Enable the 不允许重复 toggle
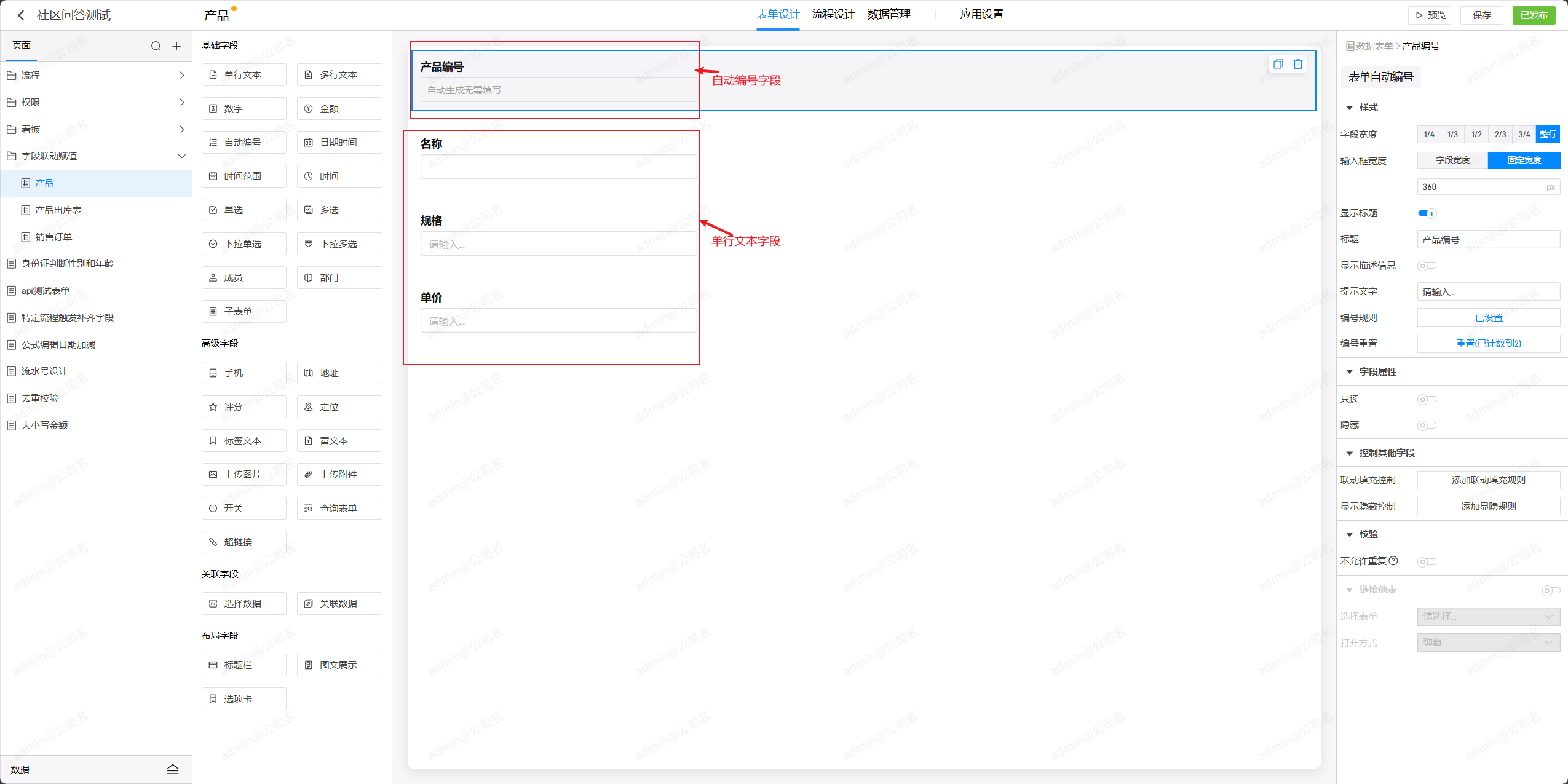 pos(1427,562)
